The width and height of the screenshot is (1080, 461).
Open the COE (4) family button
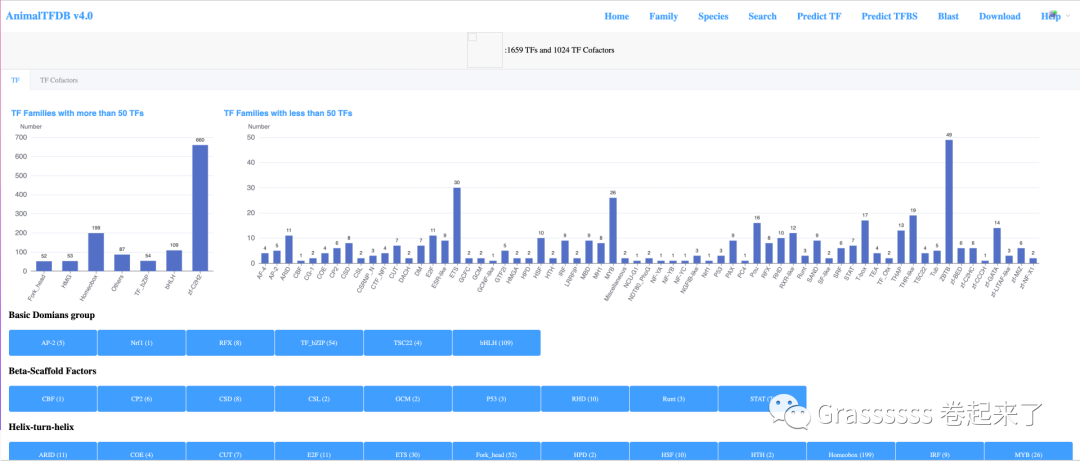pyautogui.click(x=141, y=451)
